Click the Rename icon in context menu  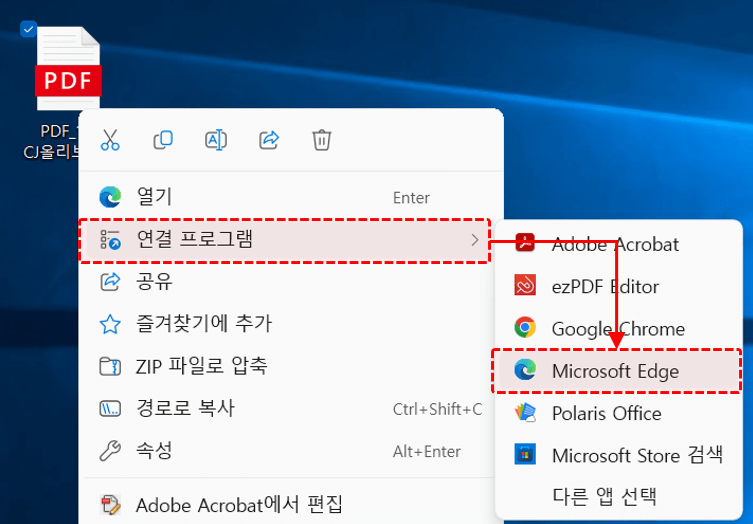click(216, 140)
